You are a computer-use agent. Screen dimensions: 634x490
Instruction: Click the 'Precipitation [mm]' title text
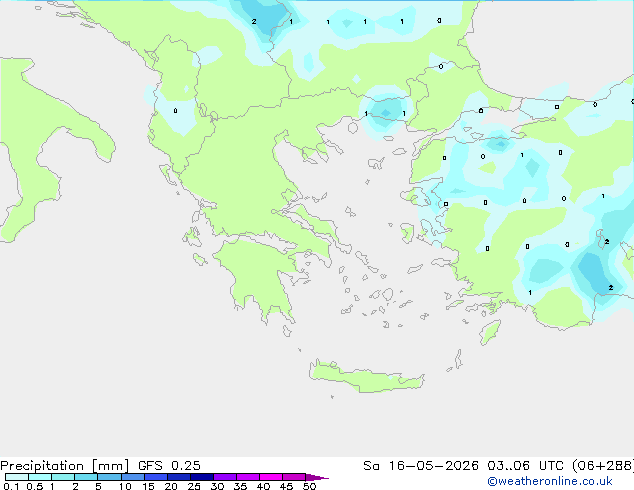click(x=64, y=466)
